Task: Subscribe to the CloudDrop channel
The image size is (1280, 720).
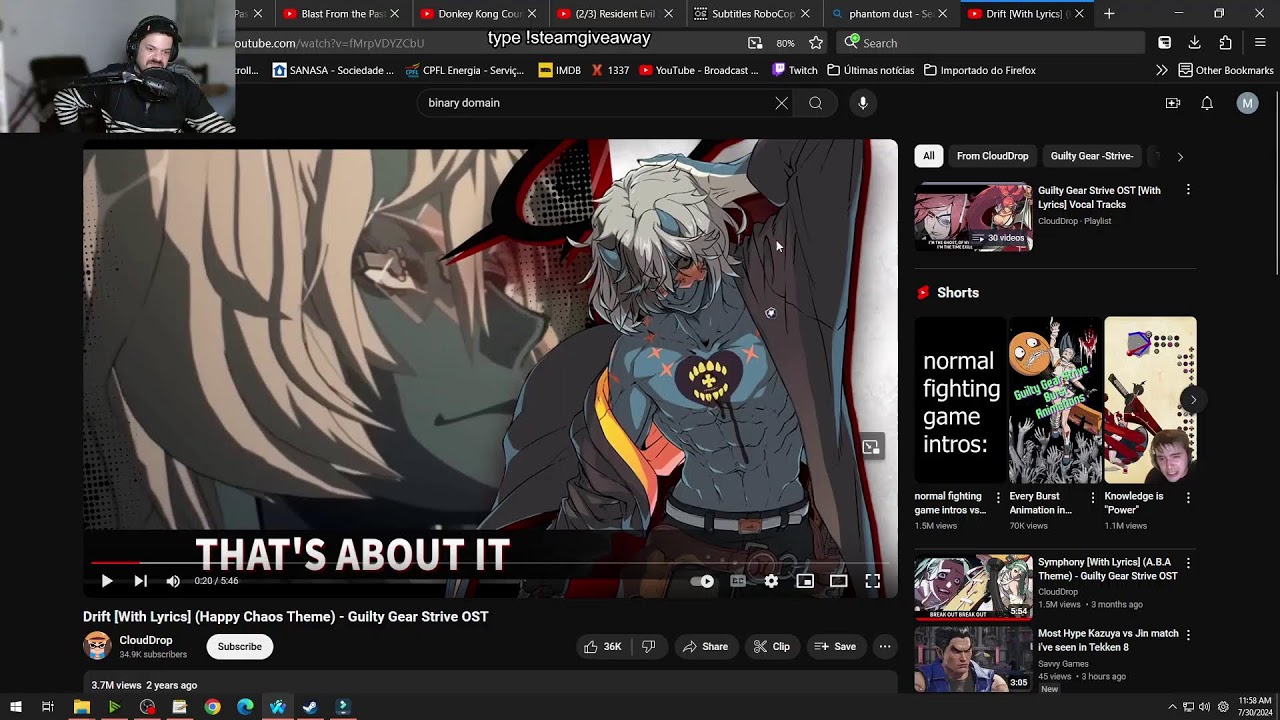Action: pyautogui.click(x=240, y=647)
